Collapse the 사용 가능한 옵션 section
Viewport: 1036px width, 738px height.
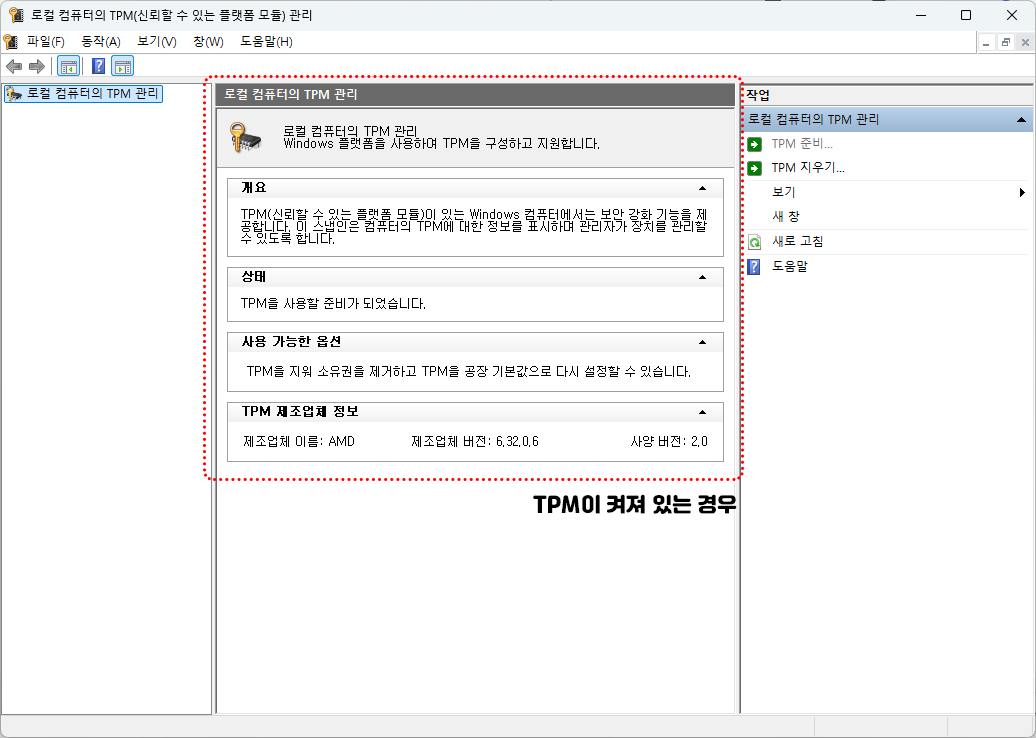click(x=702, y=342)
